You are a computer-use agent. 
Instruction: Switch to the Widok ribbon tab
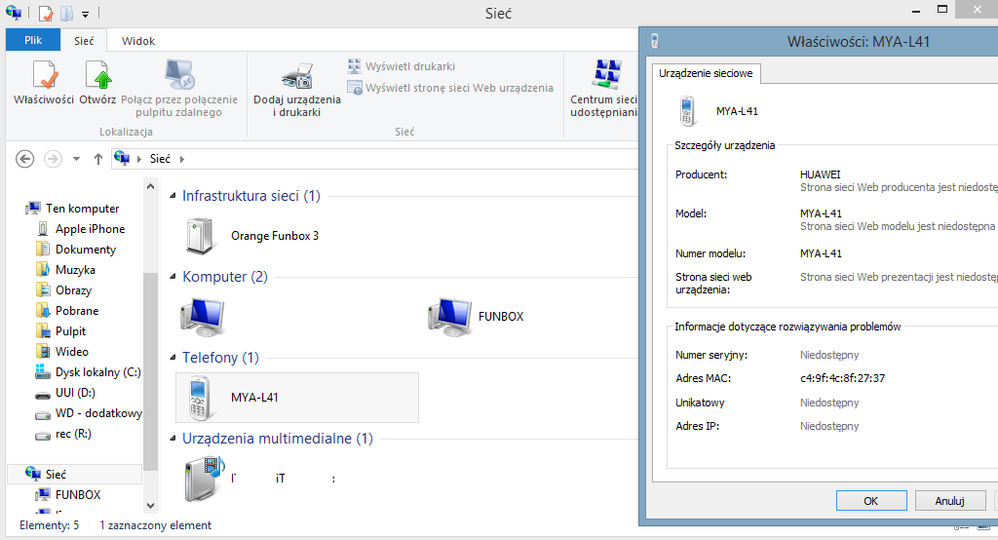pyautogui.click(x=138, y=41)
